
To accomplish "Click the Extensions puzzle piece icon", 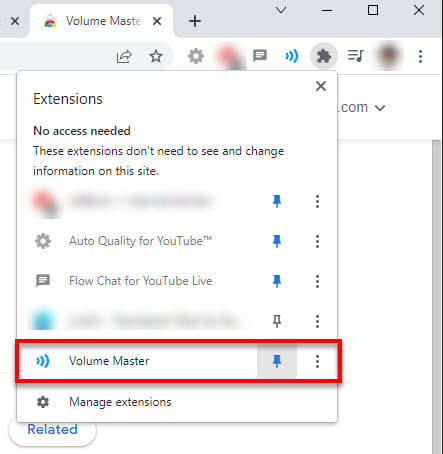I will (x=323, y=56).
